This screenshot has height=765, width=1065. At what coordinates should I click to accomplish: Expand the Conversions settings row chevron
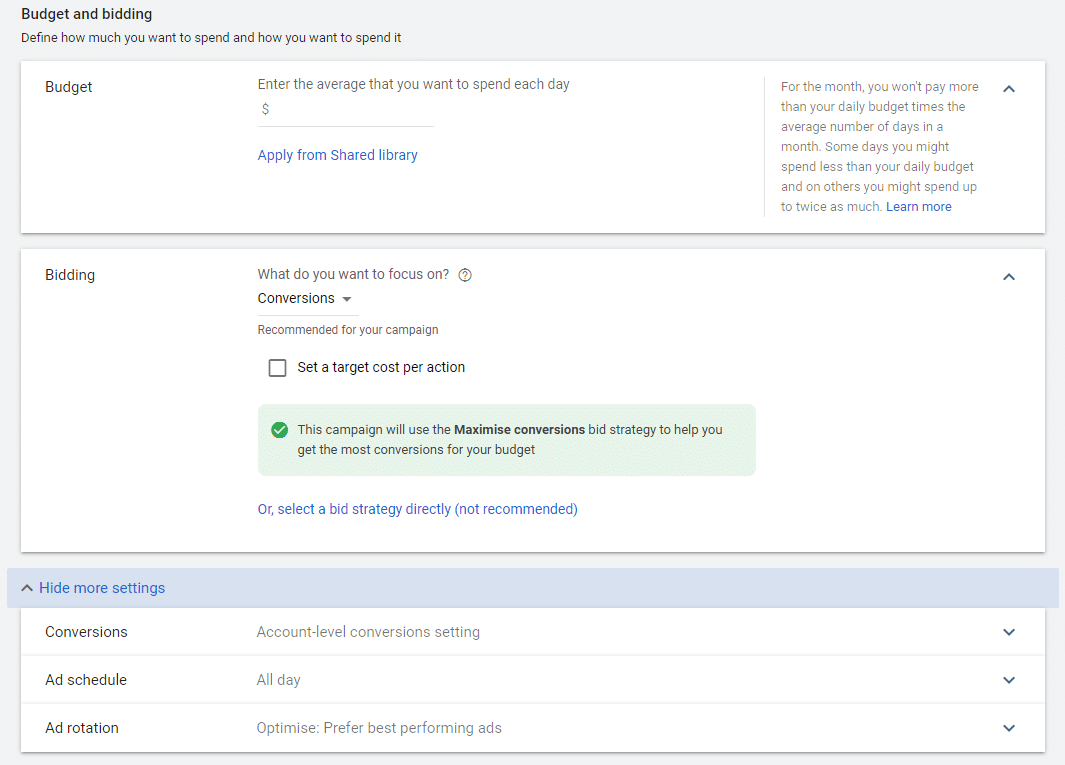(x=1009, y=632)
